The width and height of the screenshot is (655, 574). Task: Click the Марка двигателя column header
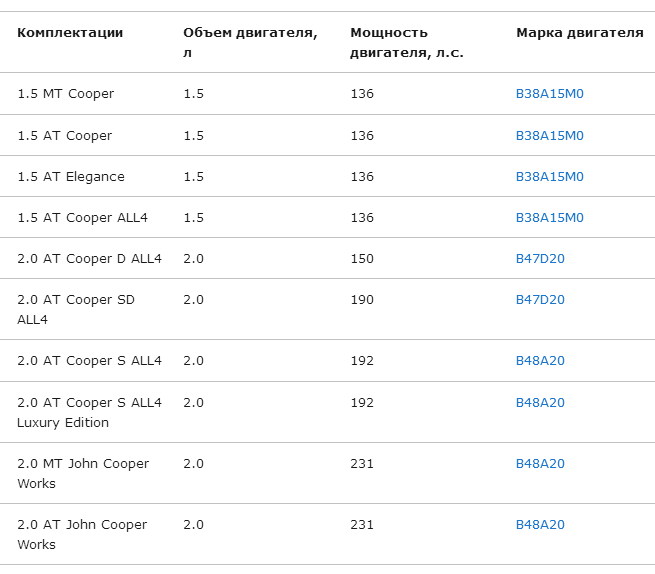pyautogui.click(x=580, y=33)
